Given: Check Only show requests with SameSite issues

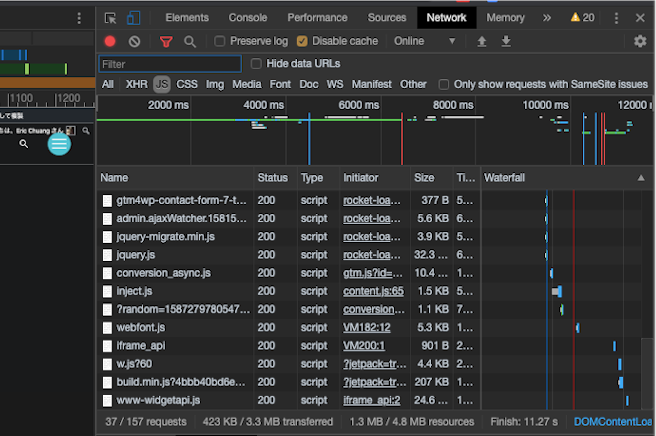Looking at the screenshot, I should coord(443,85).
